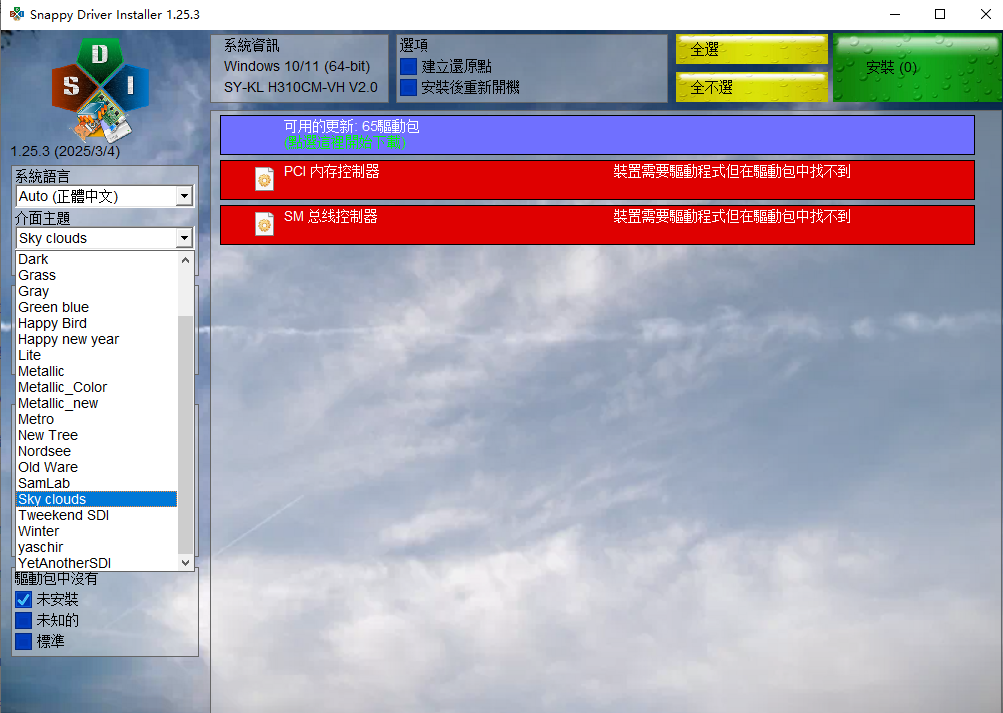Pick the Green blue theme
Screen dimensions: 1003x713
(97, 307)
